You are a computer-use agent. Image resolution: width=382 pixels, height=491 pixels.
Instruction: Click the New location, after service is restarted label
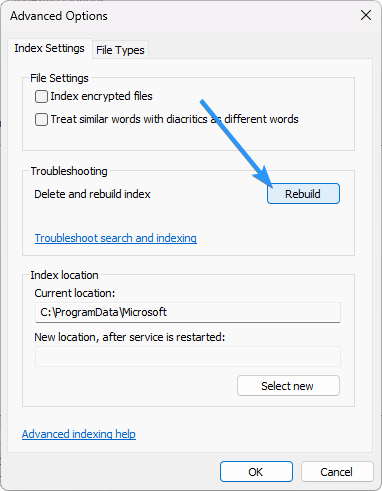pyautogui.click(x=130, y=337)
